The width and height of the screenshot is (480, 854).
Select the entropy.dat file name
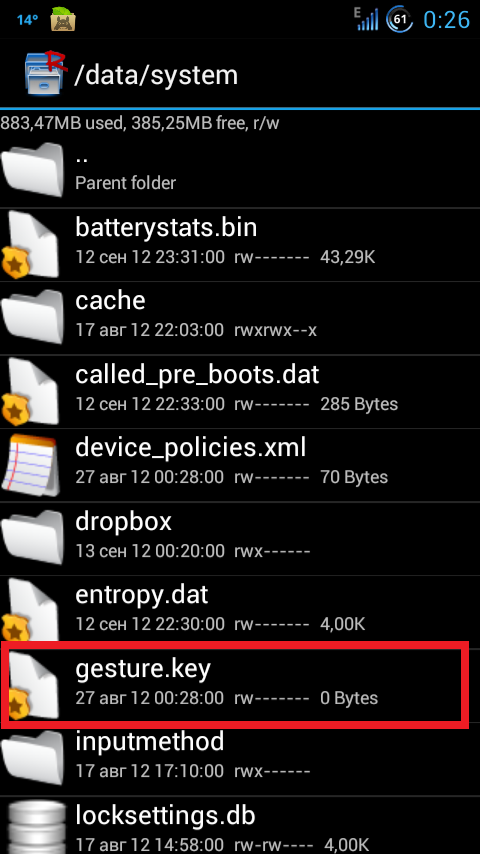click(x=142, y=595)
